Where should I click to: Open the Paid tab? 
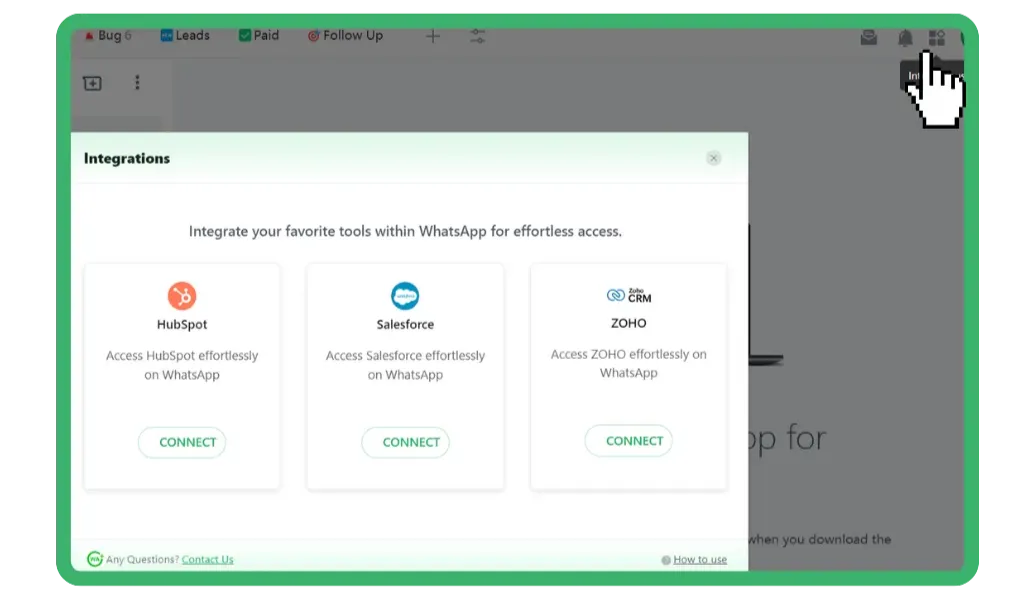click(x=259, y=36)
